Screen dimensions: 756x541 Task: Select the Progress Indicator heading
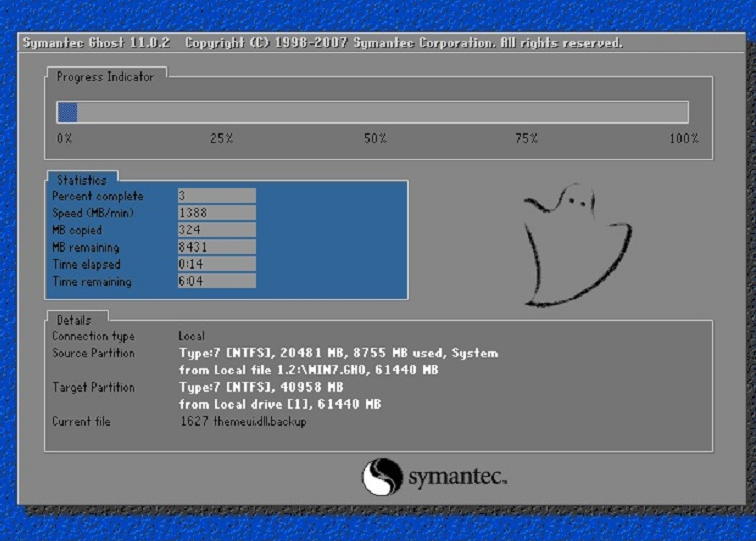click(105, 77)
